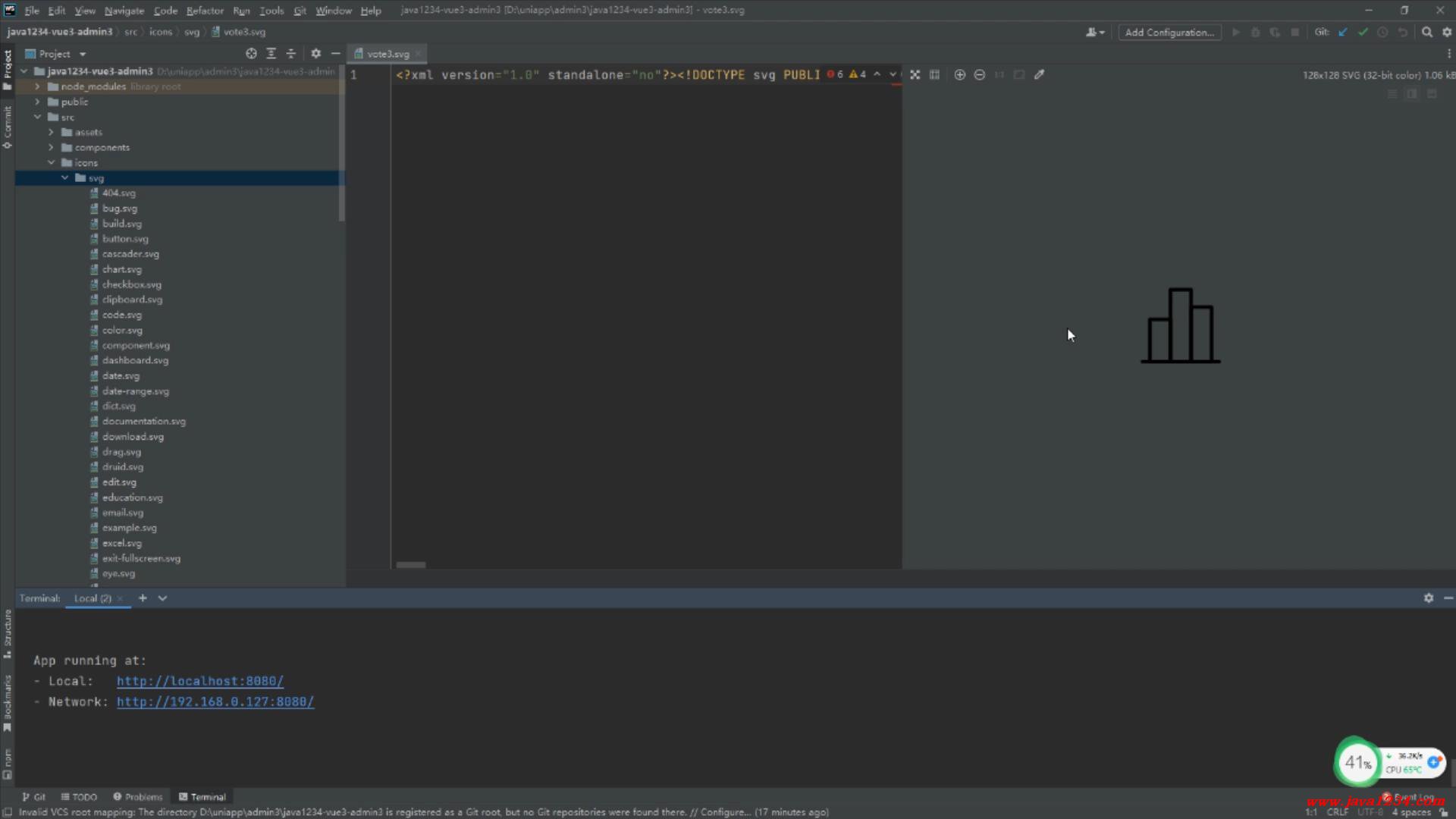Click Git commit checkmark icon
The height and width of the screenshot is (819, 1456).
tap(1363, 32)
